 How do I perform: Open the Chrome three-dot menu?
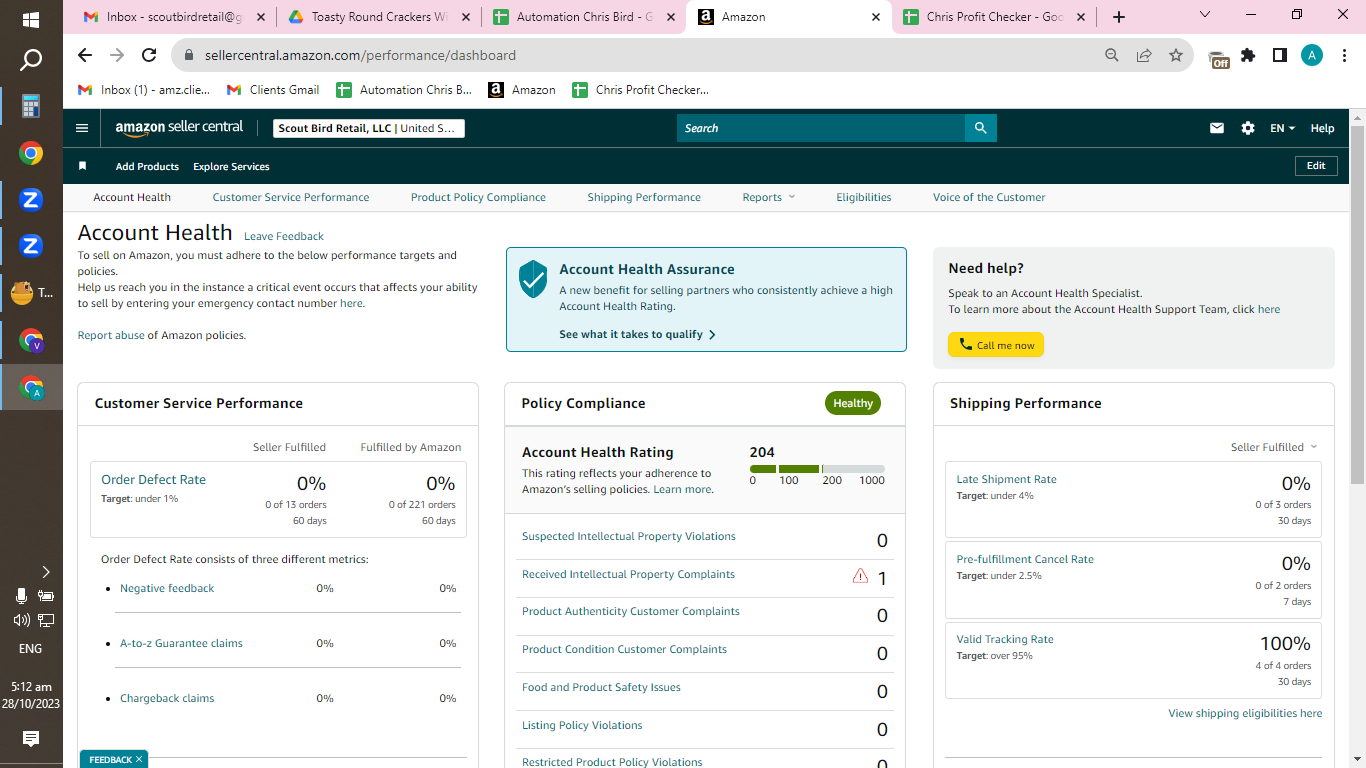[x=1343, y=56]
